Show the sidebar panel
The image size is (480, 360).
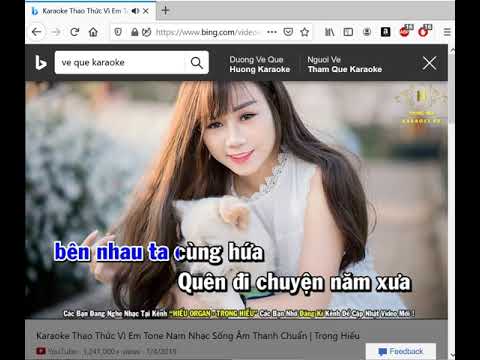coord(348,32)
